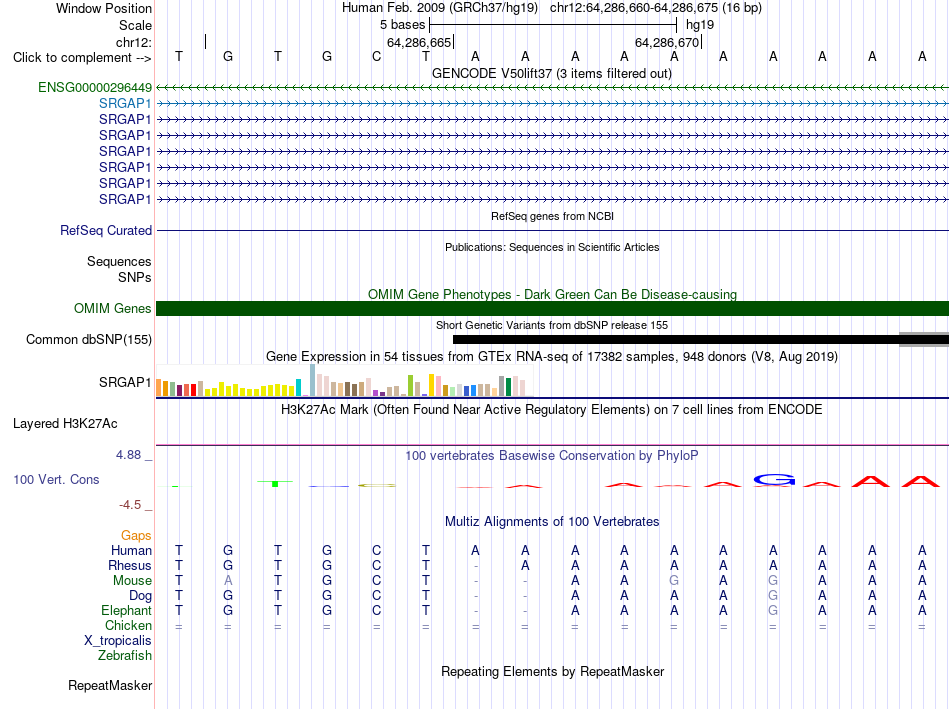The height and width of the screenshot is (709, 950).
Task: Click the H3K27Ac Mark track title
Action: pyautogui.click(x=552, y=410)
